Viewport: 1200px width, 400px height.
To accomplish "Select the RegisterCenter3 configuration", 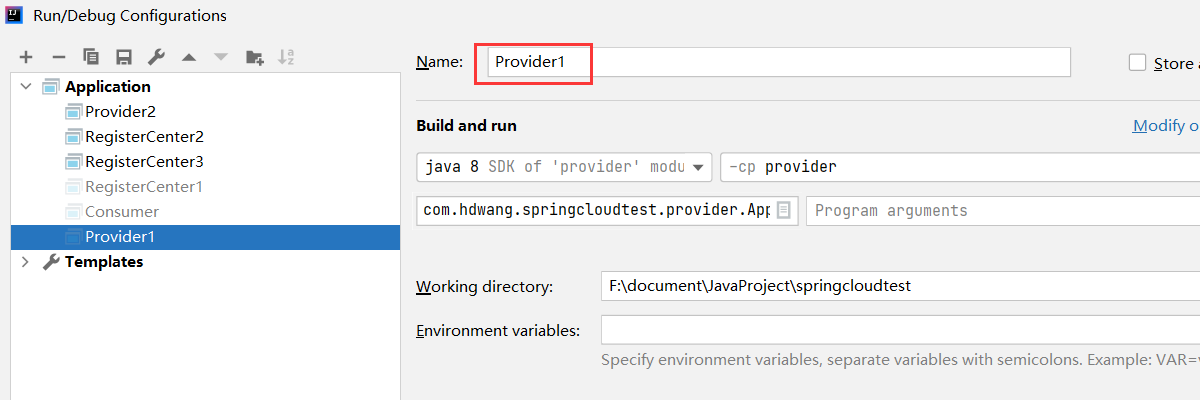I will pos(144,162).
